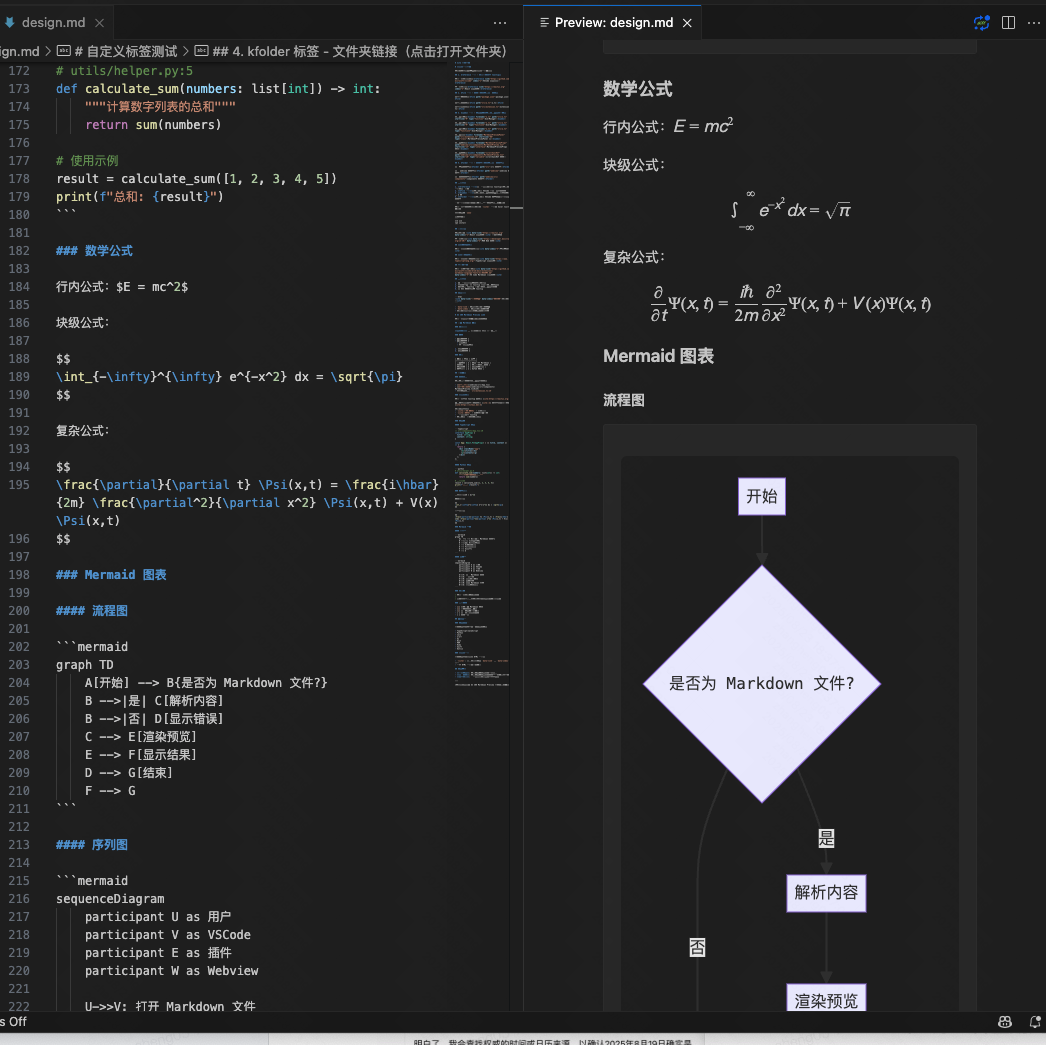Close the Preview: design.md tab
The width and height of the screenshot is (1046, 1045).
pos(687,23)
